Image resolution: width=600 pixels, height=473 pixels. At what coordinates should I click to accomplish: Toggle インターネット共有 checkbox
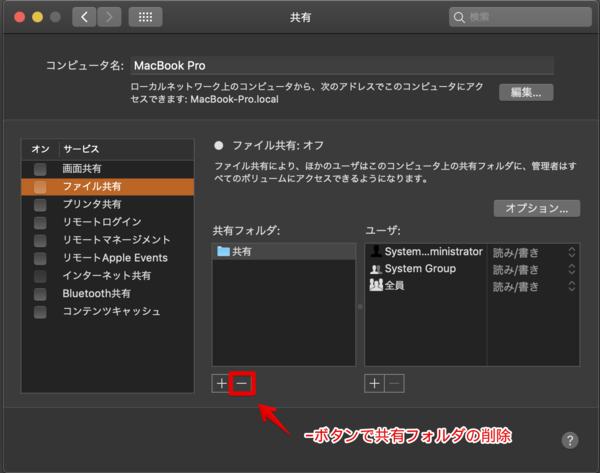40,276
